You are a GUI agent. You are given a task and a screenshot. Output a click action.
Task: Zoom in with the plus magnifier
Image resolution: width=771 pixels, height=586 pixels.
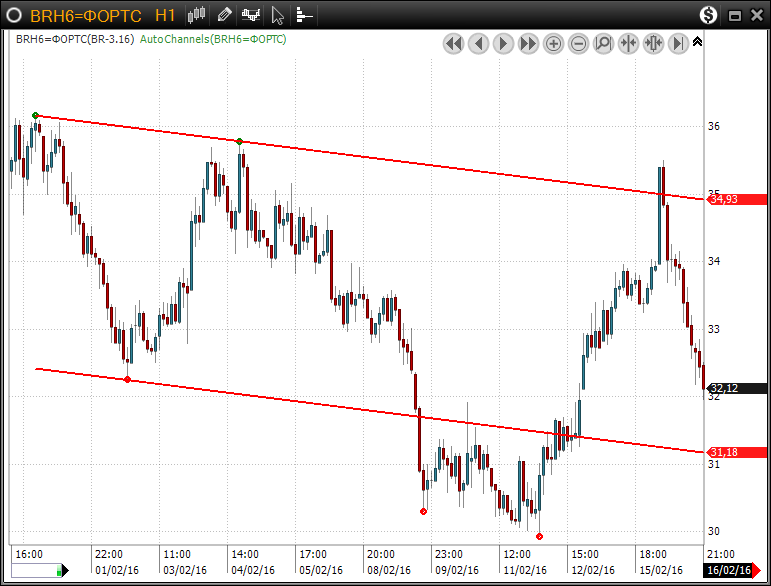(x=554, y=44)
